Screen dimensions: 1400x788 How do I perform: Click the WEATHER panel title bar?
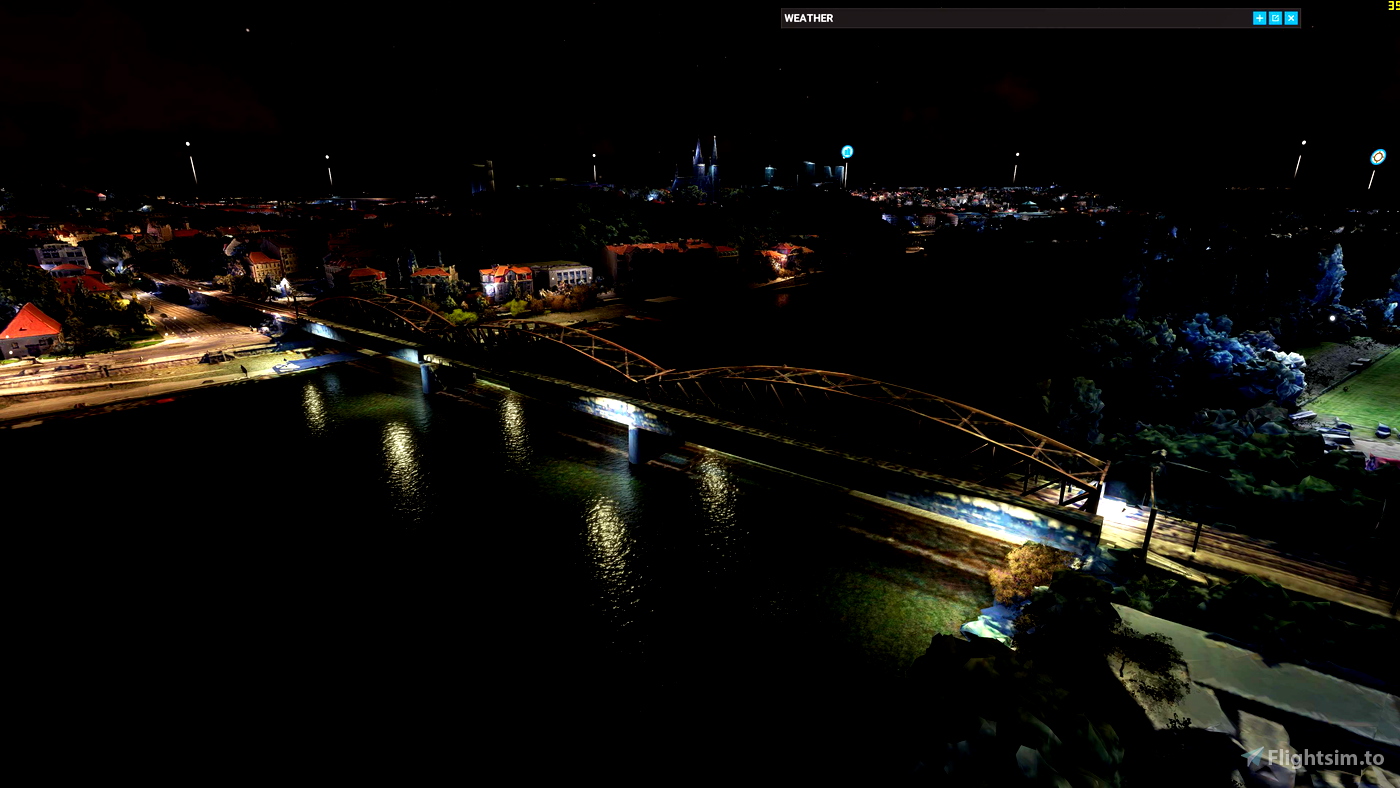(x=1040, y=18)
